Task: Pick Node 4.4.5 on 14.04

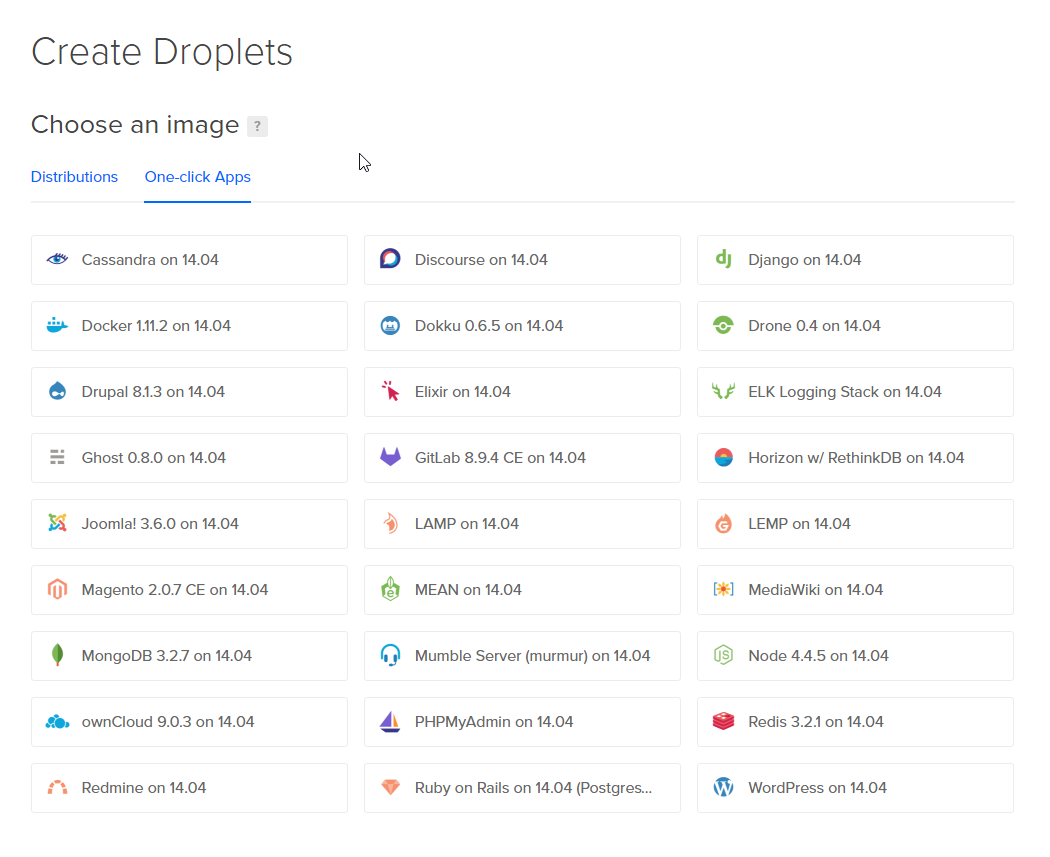Action: [x=855, y=656]
